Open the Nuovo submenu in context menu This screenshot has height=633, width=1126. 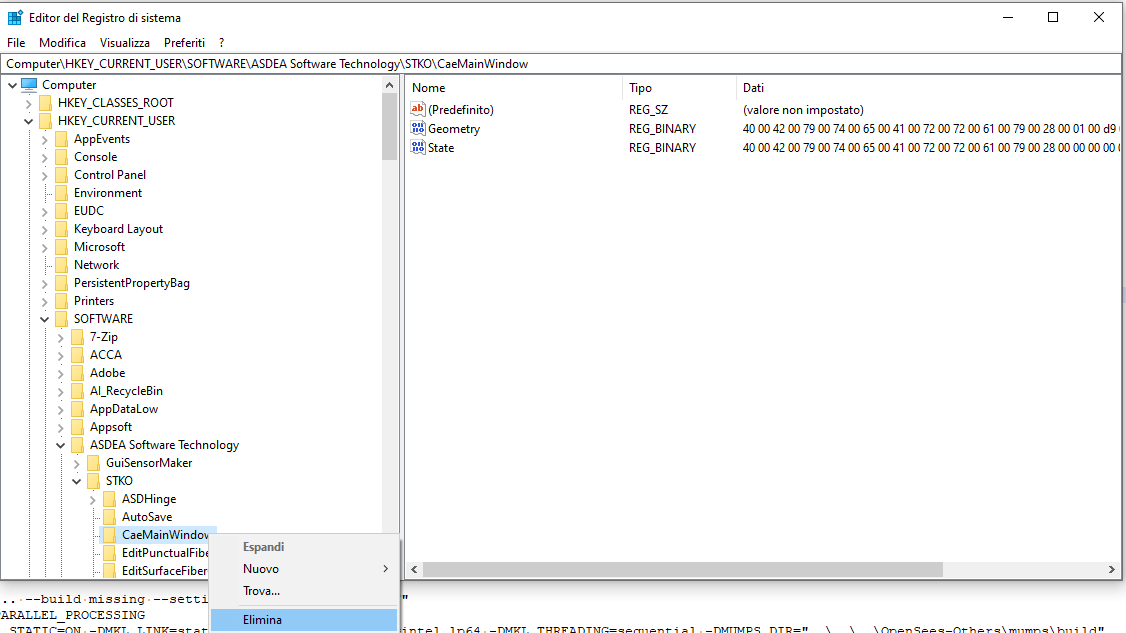pyautogui.click(x=304, y=568)
